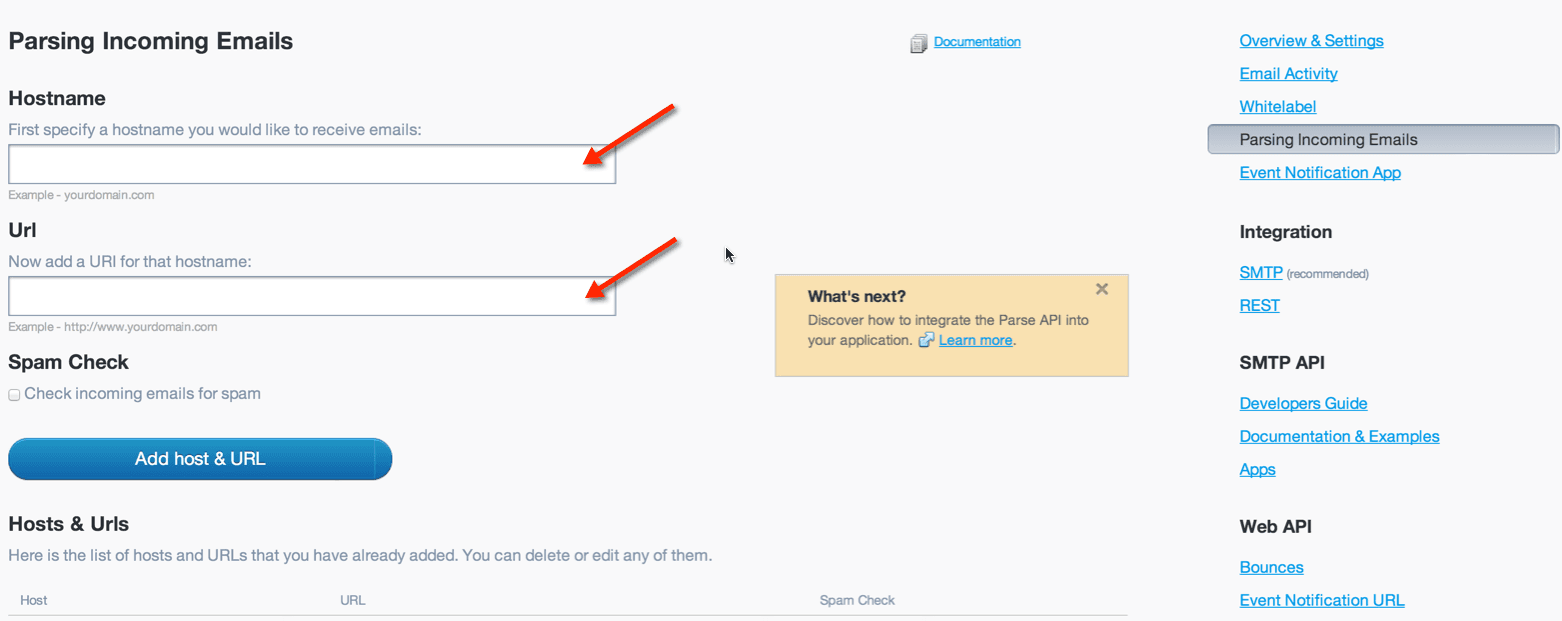The width and height of the screenshot is (1562, 621).
Task: Open the Event Notification URL settings
Action: (x=1322, y=600)
